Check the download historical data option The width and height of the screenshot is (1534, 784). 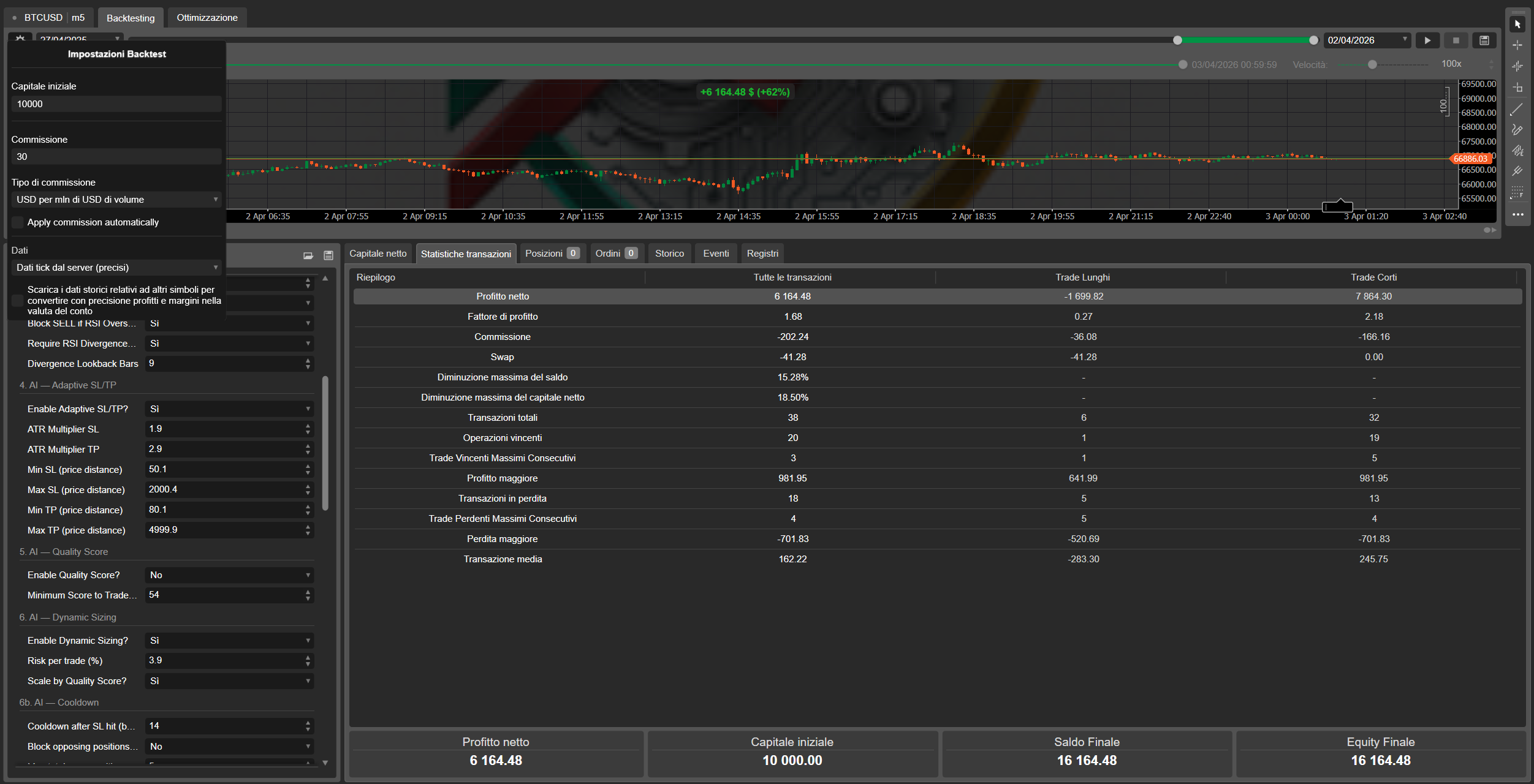coord(18,300)
